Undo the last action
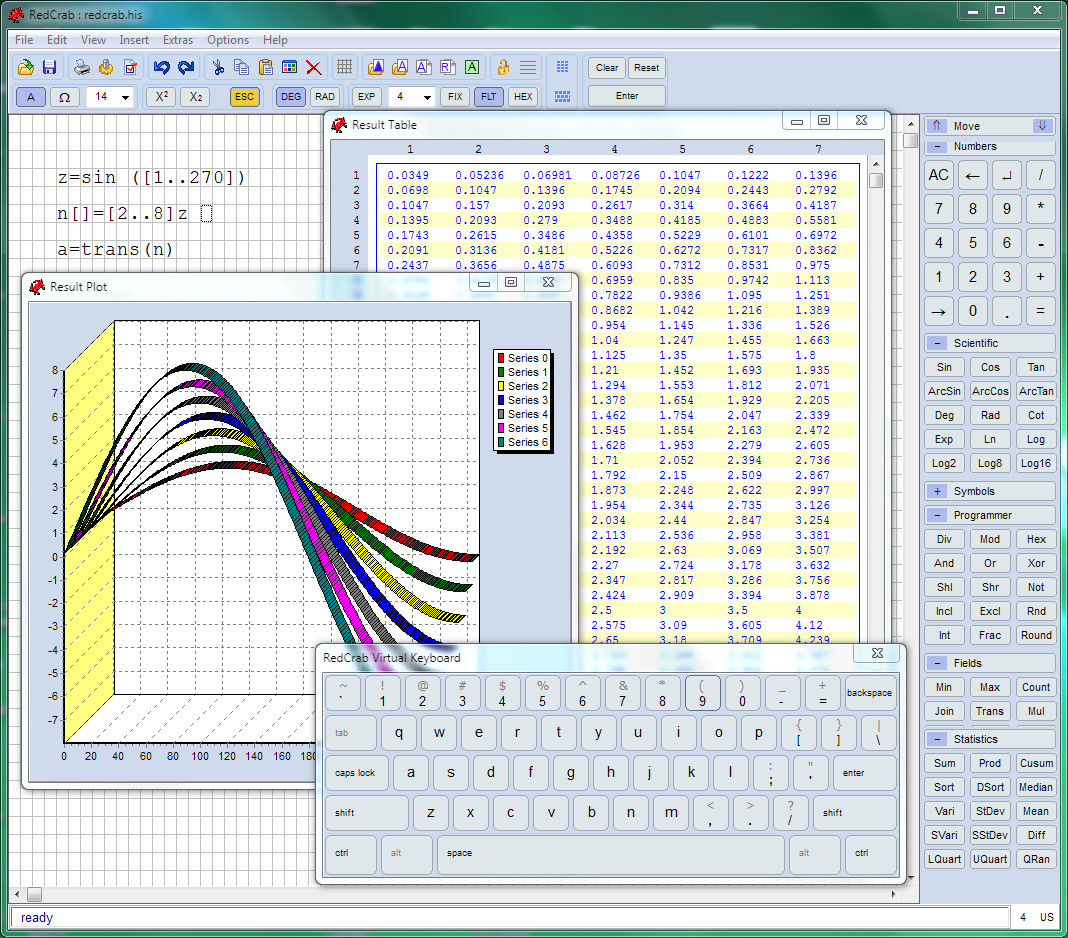The width and height of the screenshot is (1068, 938). coord(161,67)
